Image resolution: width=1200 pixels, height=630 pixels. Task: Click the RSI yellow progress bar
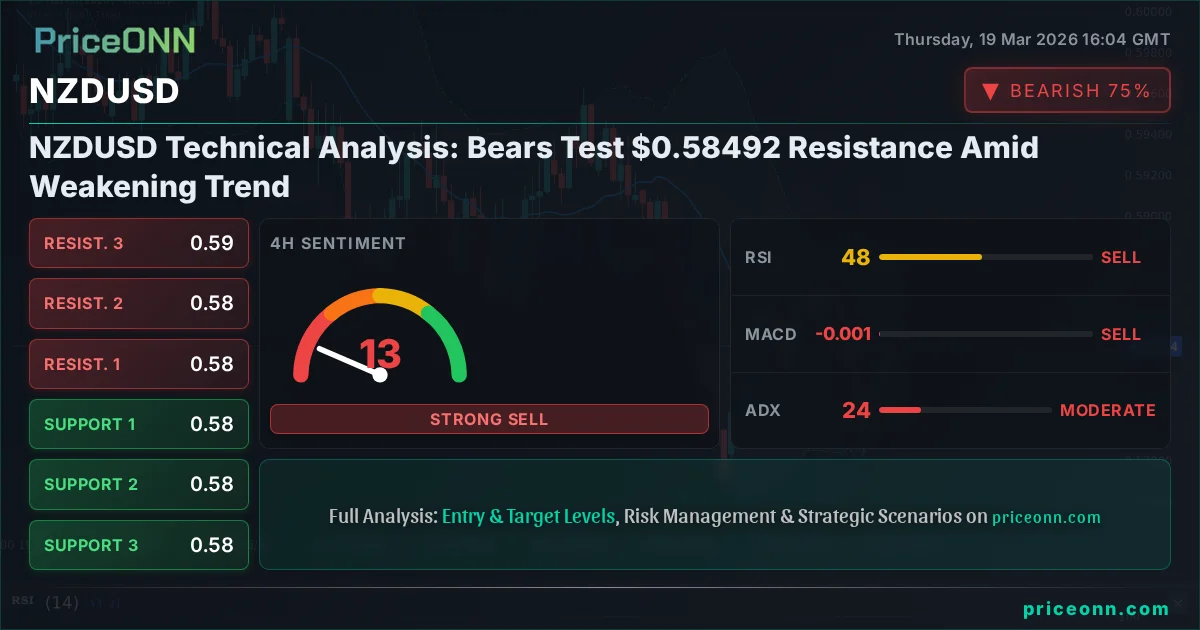pos(930,257)
